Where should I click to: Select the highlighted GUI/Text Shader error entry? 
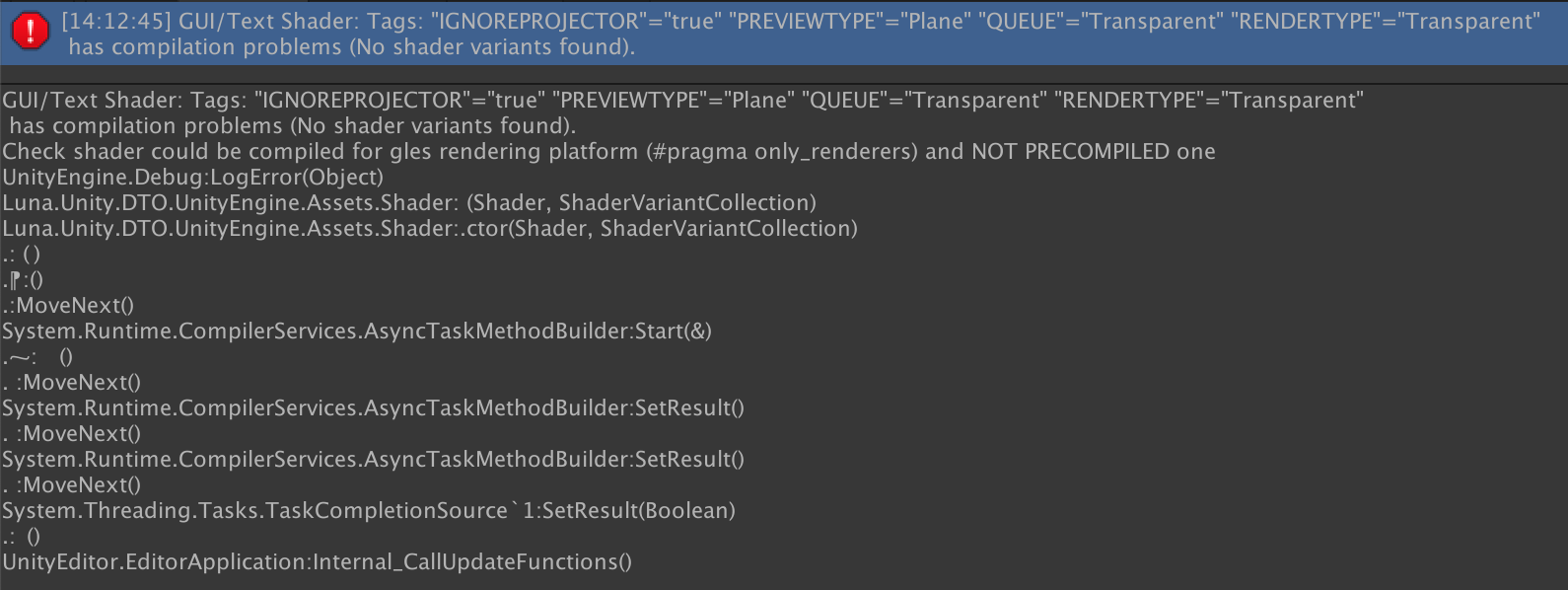(784, 33)
